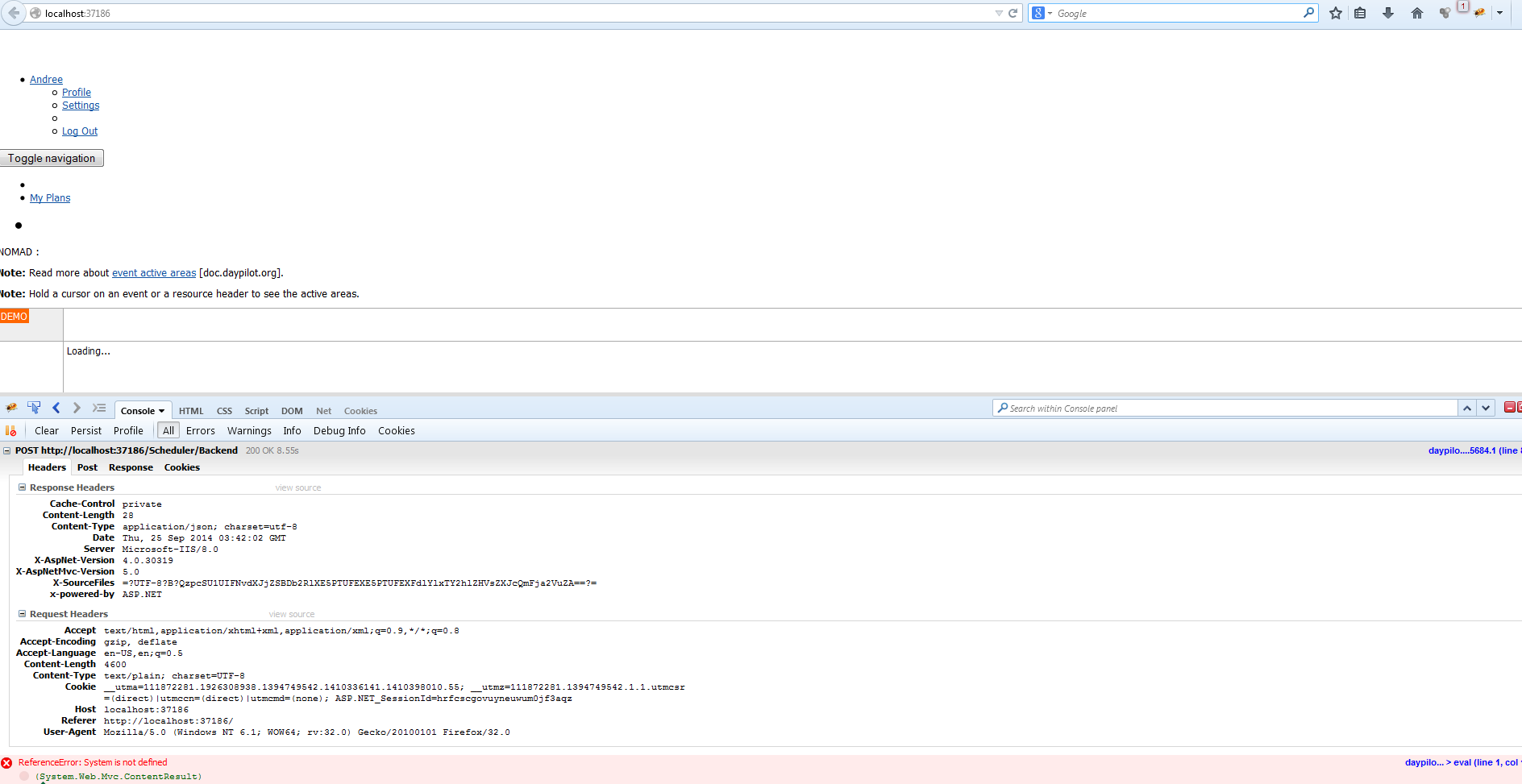Image resolution: width=1522 pixels, height=784 pixels.
Task: Toggle Firebug command line icon
Action: (x=99, y=409)
